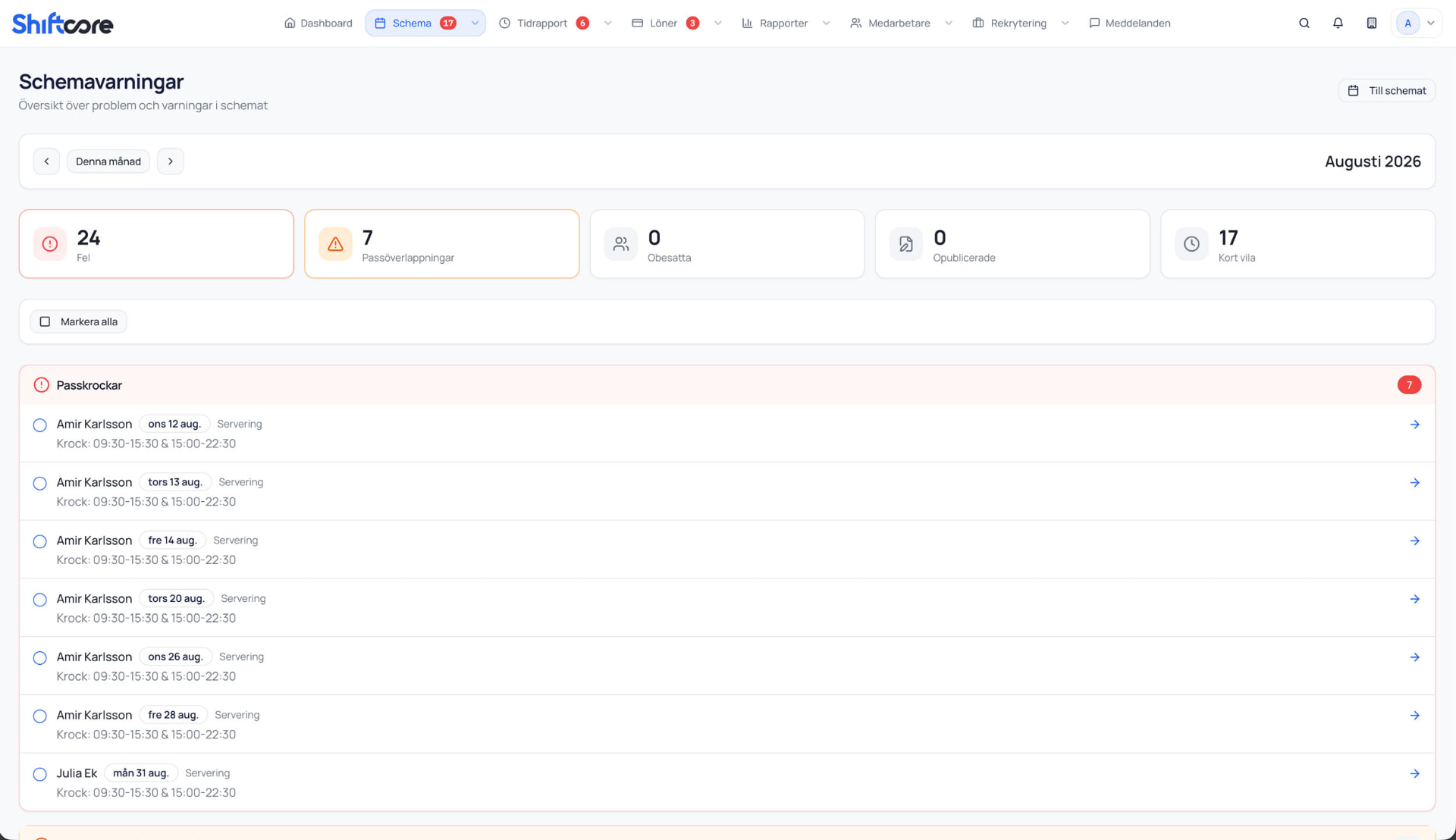Image resolution: width=1456 pixels, height=840 pixels.
Task: Open the search icon in top bar
Action: tap(1304, 23)
